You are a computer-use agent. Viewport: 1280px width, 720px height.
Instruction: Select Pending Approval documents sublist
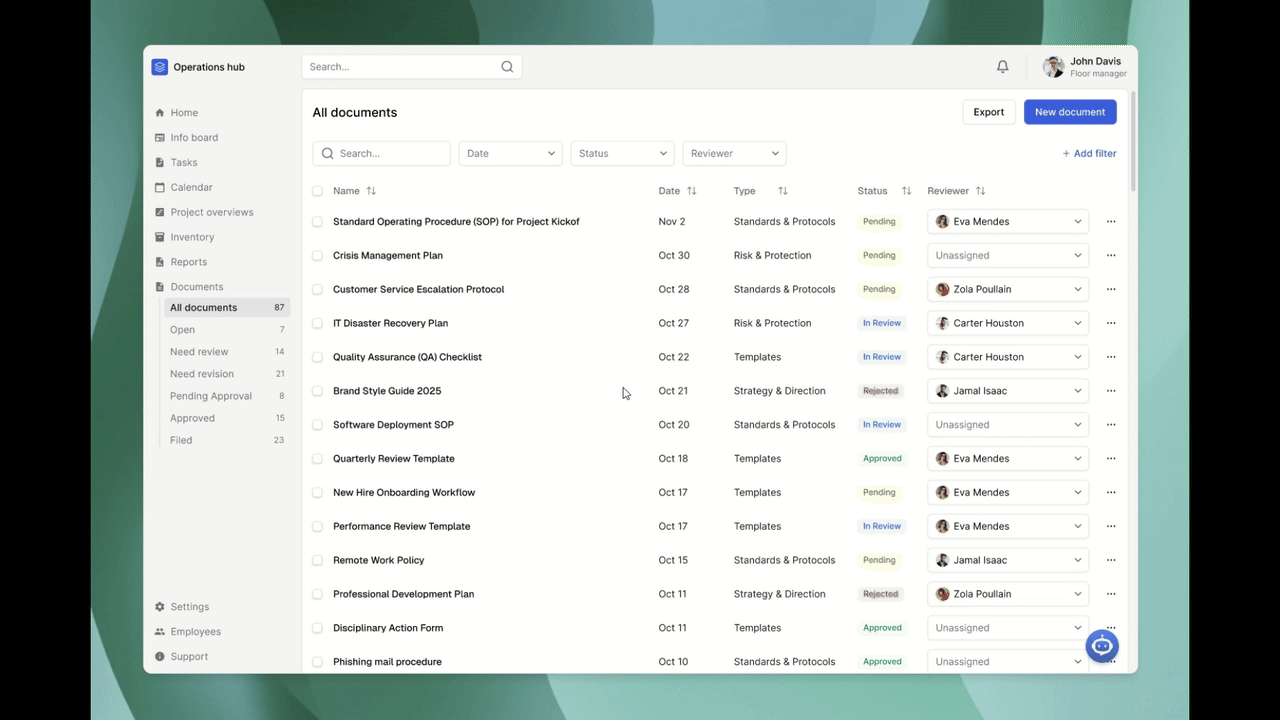pos(227,396)
